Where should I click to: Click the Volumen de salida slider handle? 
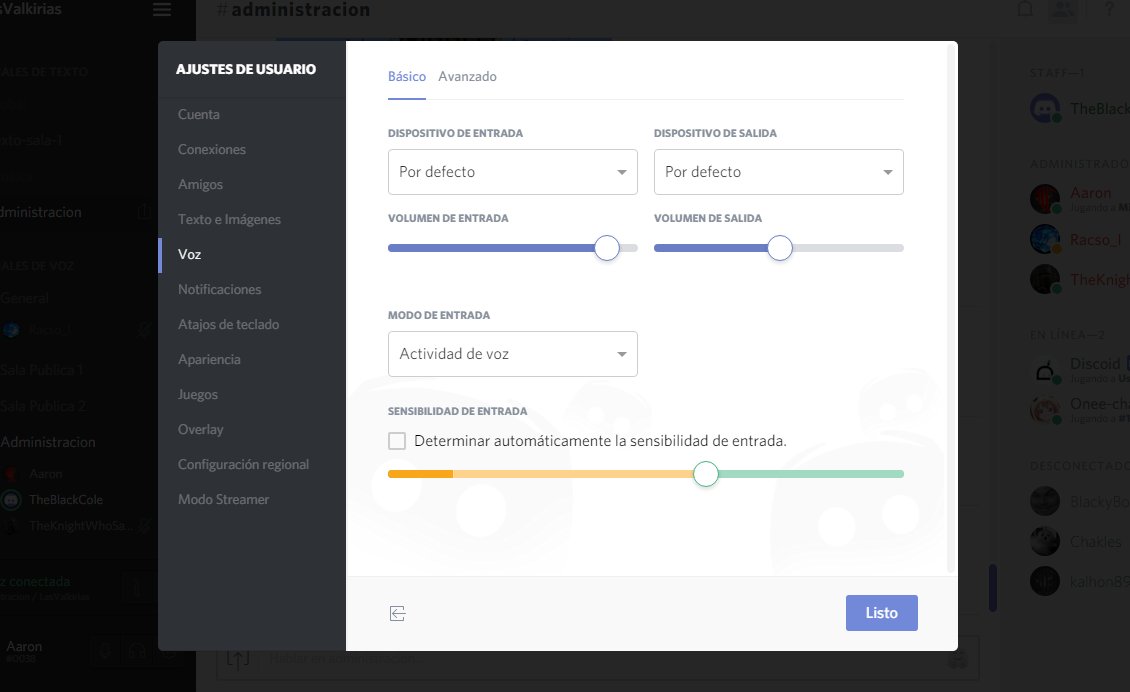[x=780, y=248]
